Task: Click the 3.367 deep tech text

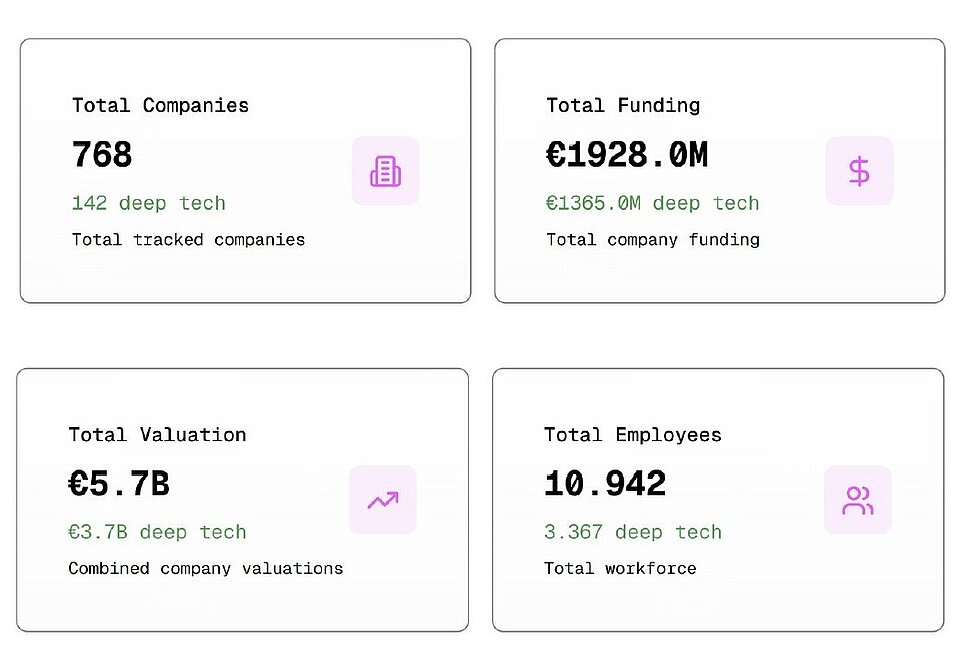Action: pyautogui.click(x=632, y=532)
